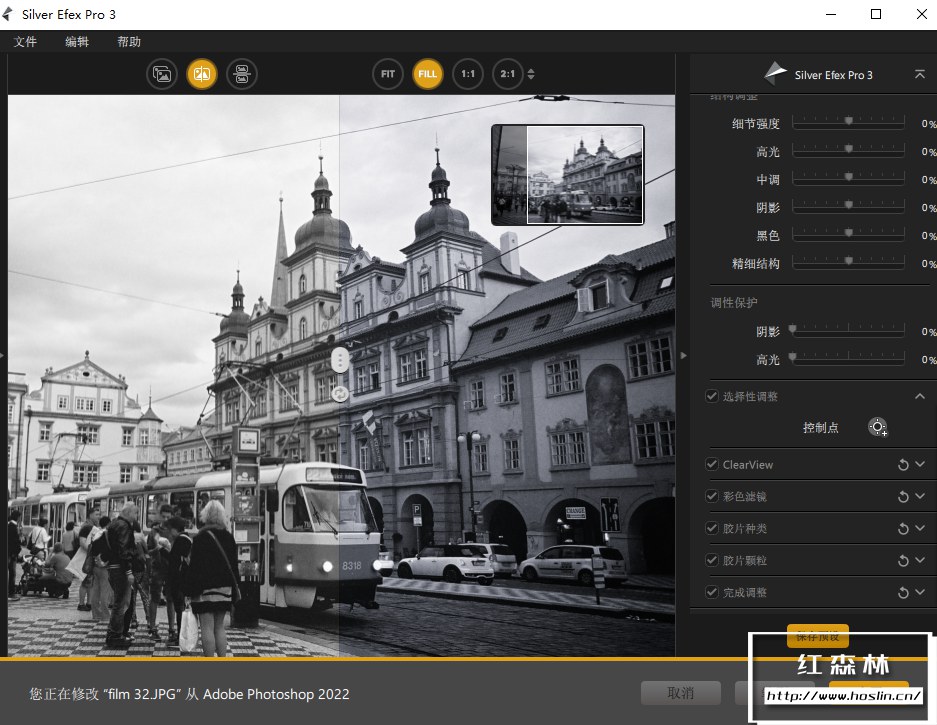Screen dimensions: 937x725
Task: Expand the 完成调整 section
Action: tap(920, 592)
